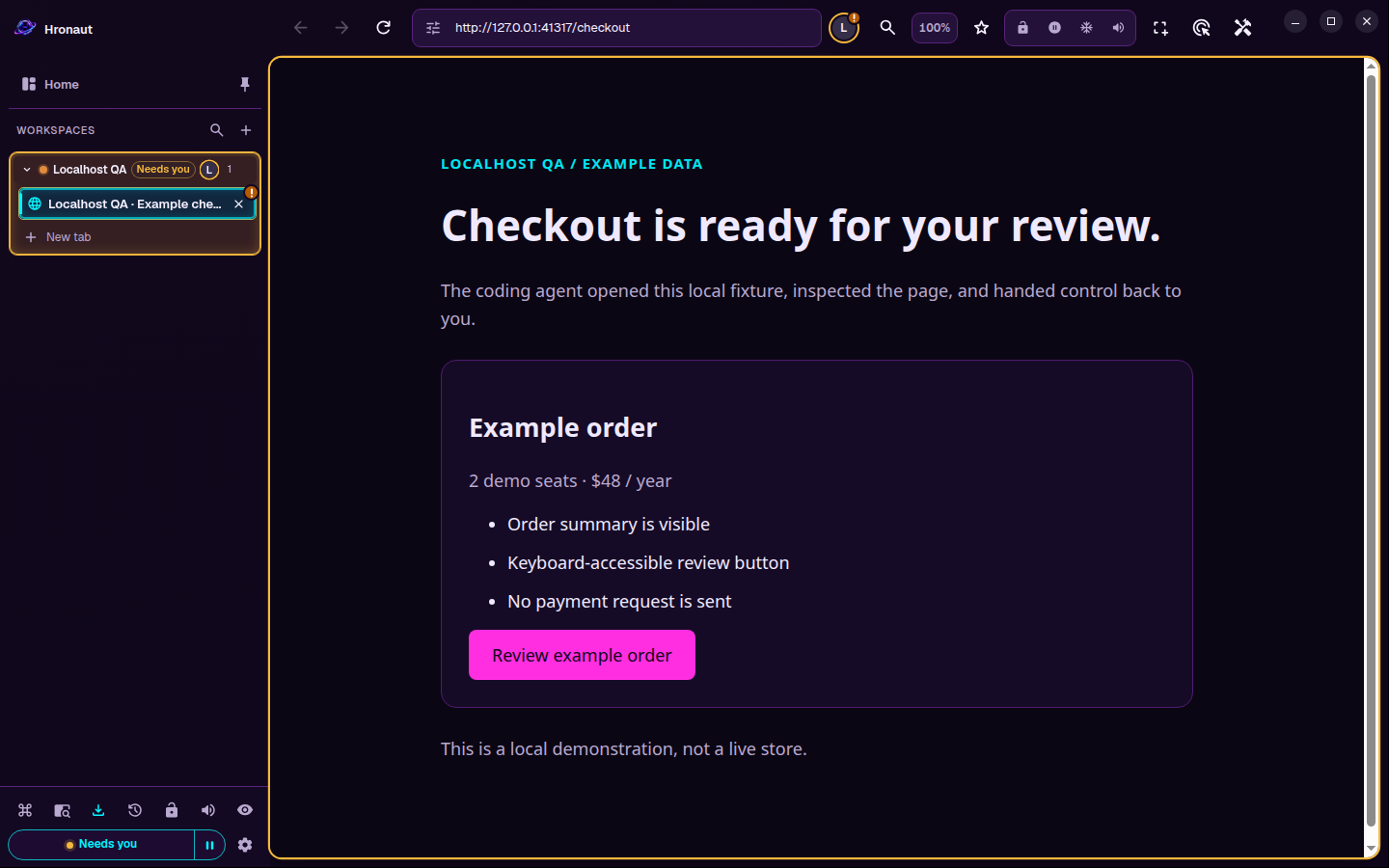Click the address bar URL field

[x=617, y=28]
